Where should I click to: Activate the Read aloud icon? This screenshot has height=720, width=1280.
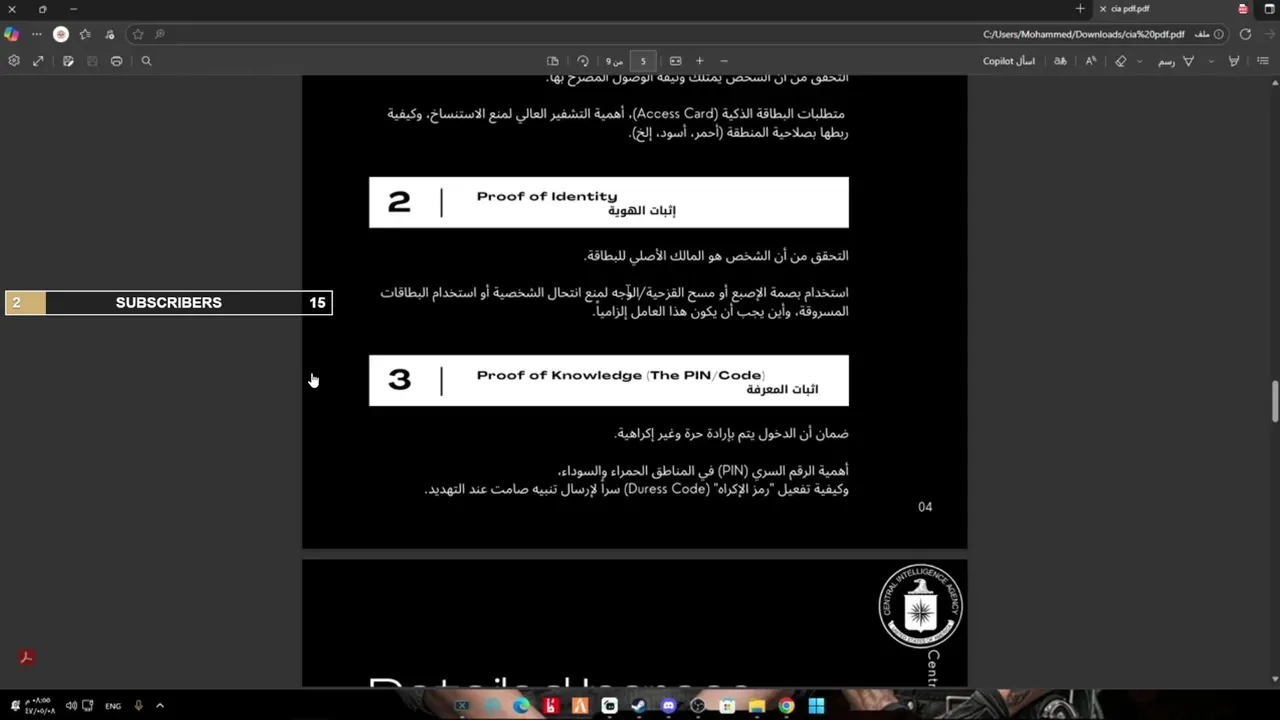(x=1091, y=61)
